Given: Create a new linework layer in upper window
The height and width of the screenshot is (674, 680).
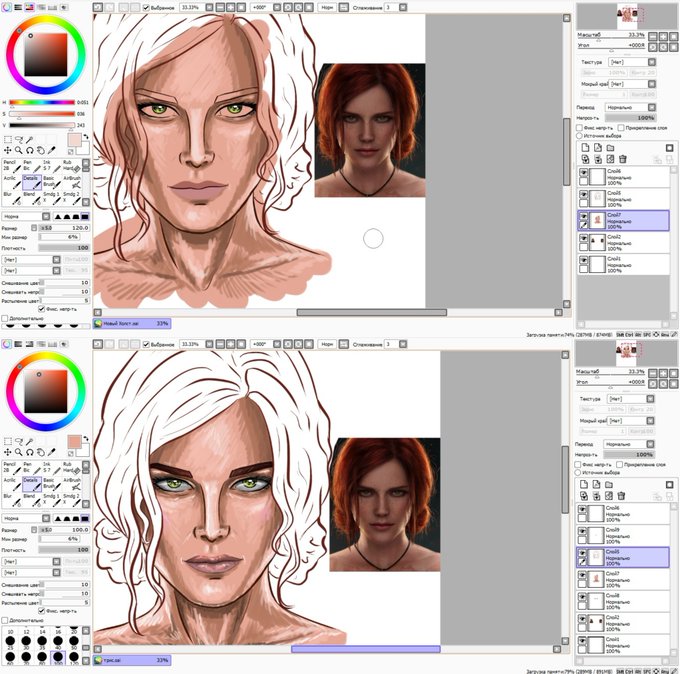Looking at the screenshot, I should pos(598,148).
